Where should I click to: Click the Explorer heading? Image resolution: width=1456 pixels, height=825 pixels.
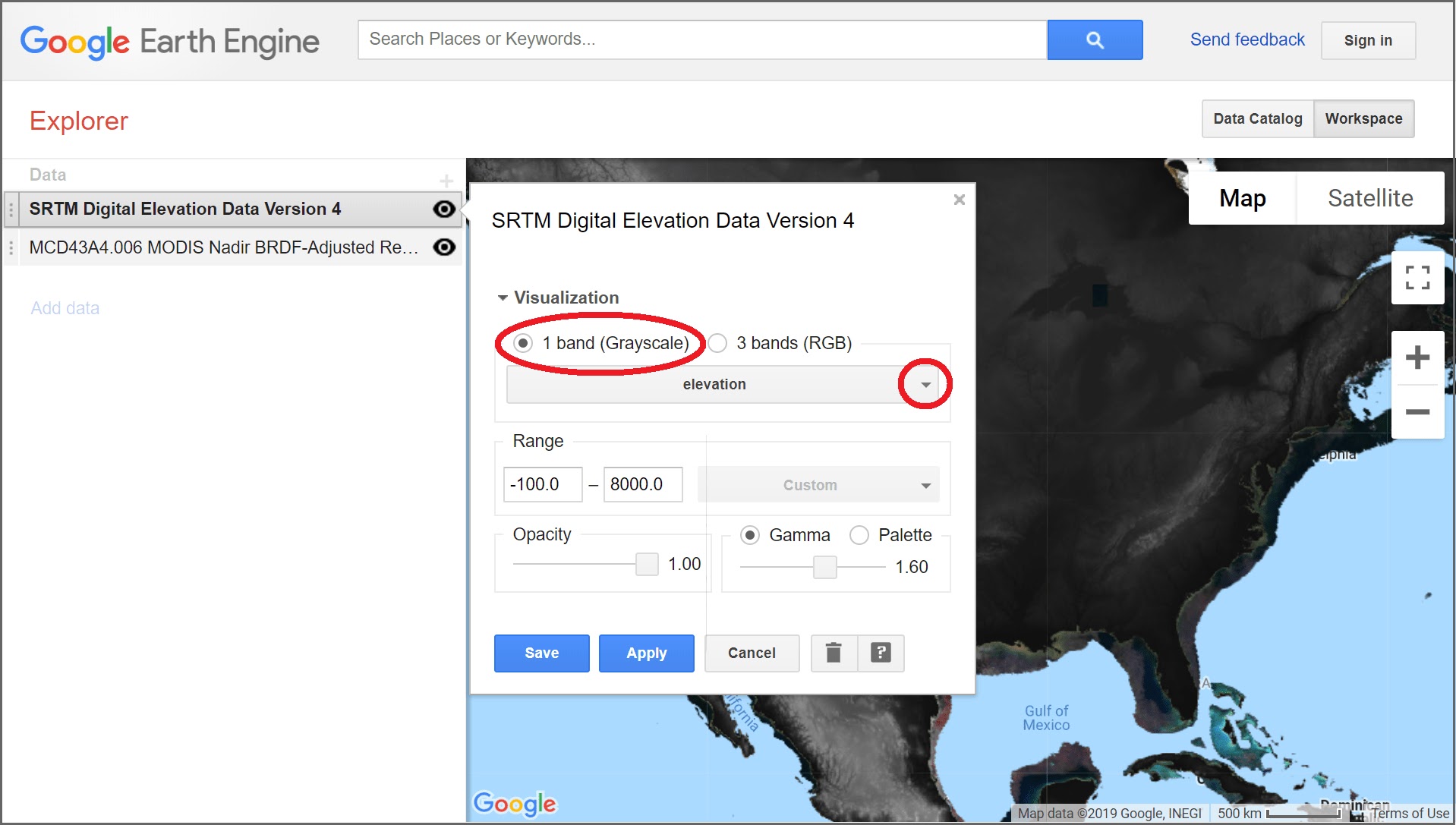(79, 121)
